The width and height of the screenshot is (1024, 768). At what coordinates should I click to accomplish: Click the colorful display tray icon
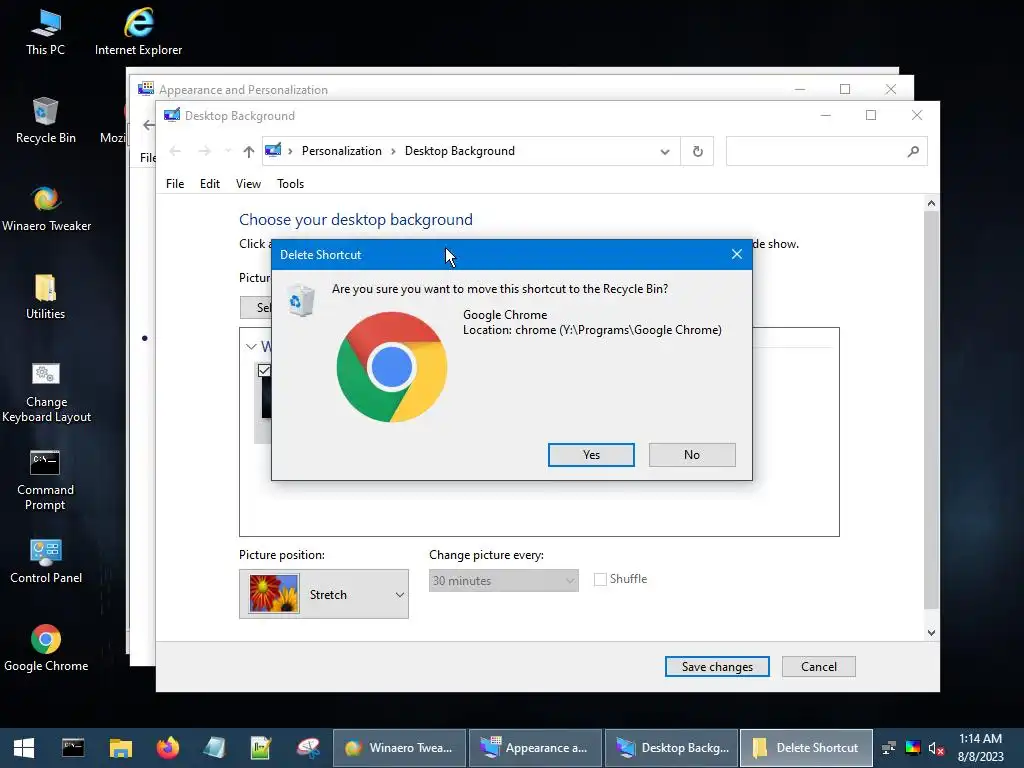912,748
